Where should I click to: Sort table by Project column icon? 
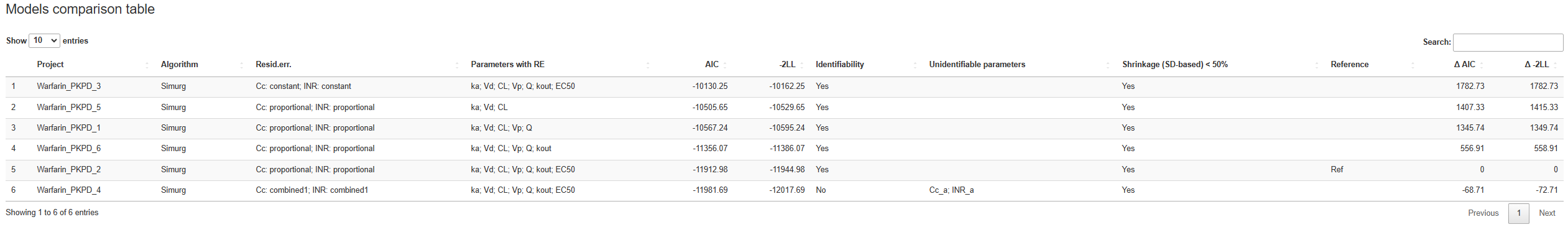point(147,65)
